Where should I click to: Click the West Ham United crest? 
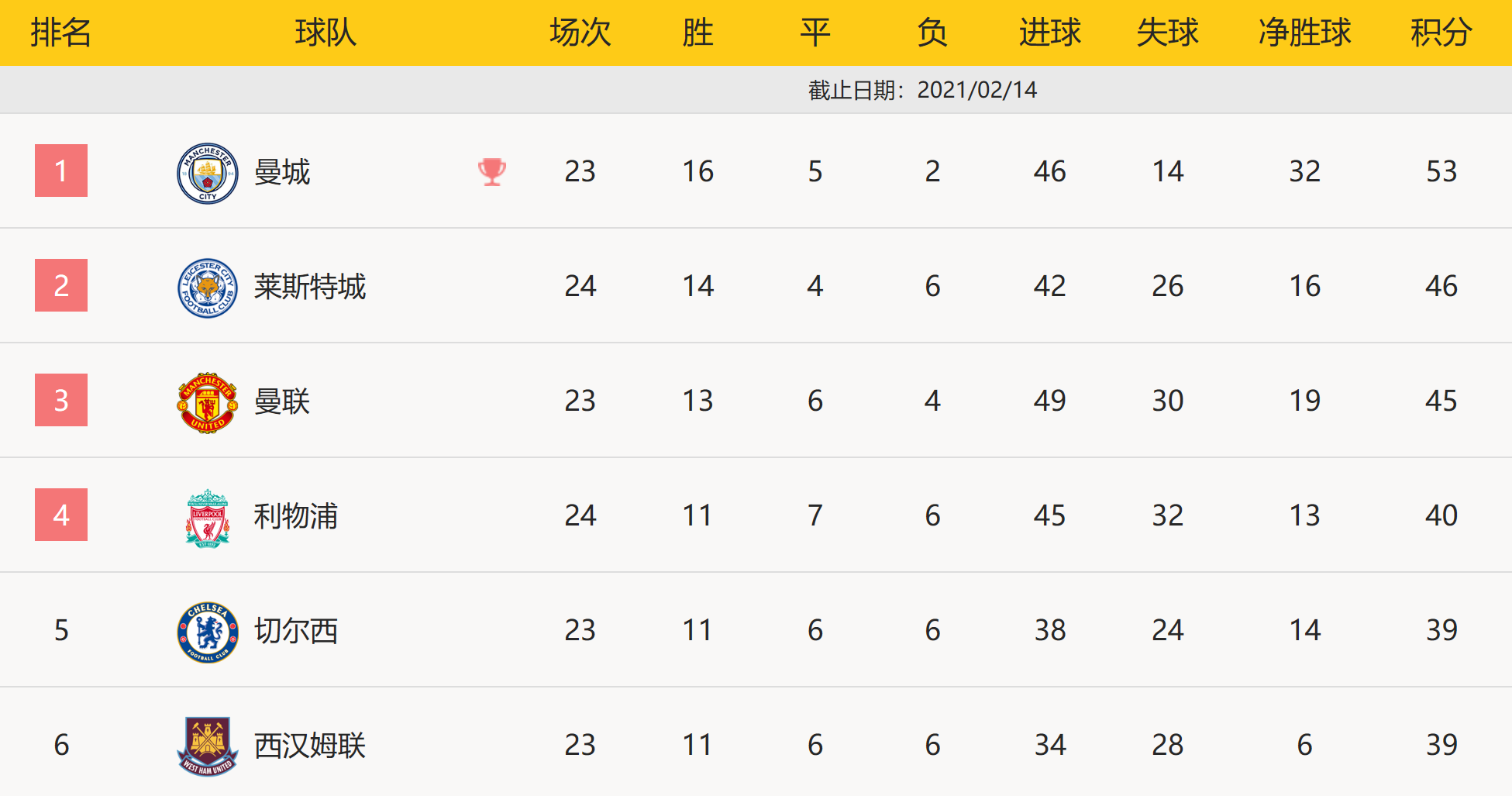point(208,746)
